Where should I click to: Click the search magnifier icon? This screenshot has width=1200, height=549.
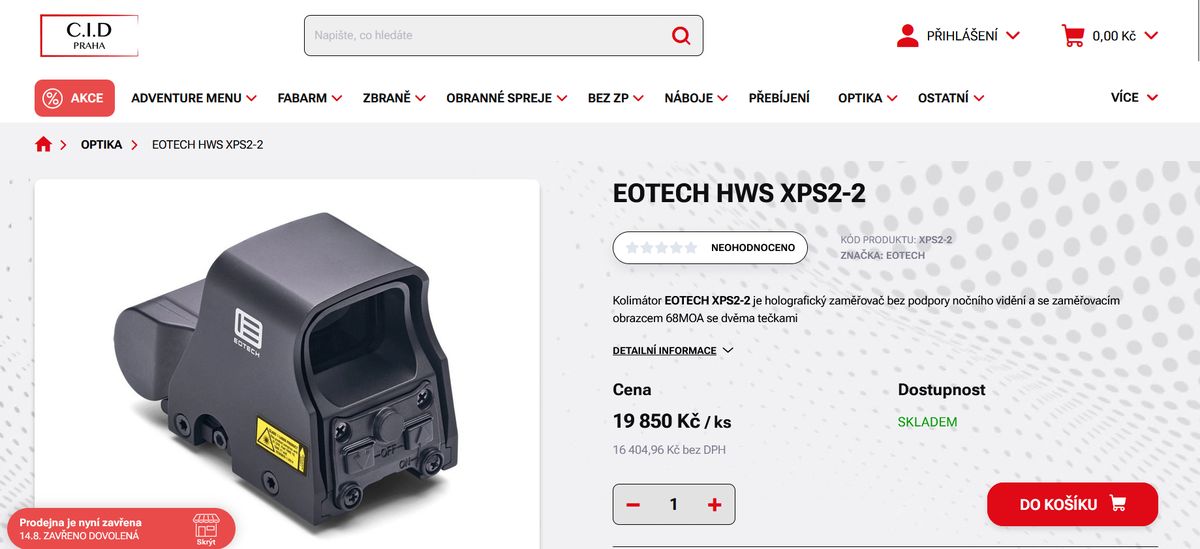coord(681,36)
